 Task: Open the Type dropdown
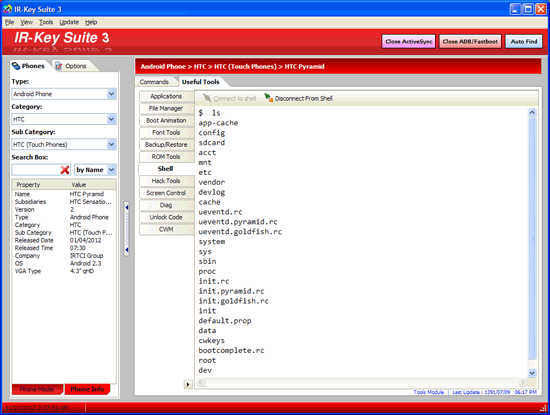[111, 94]
